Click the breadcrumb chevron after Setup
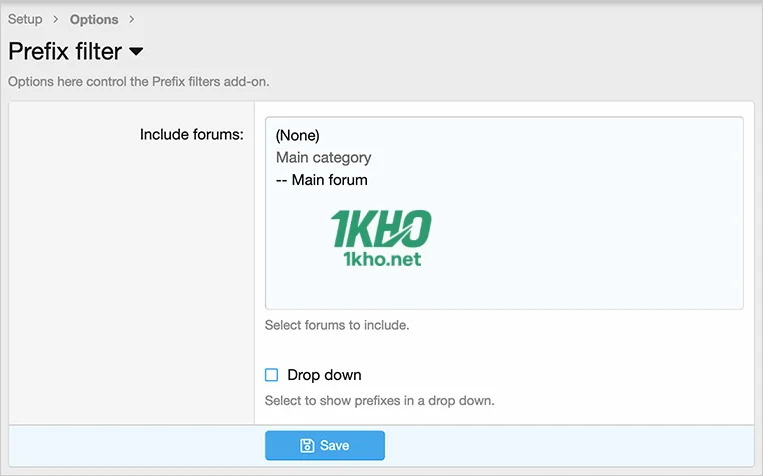The image size is (763, 476). tap(56, 19)
